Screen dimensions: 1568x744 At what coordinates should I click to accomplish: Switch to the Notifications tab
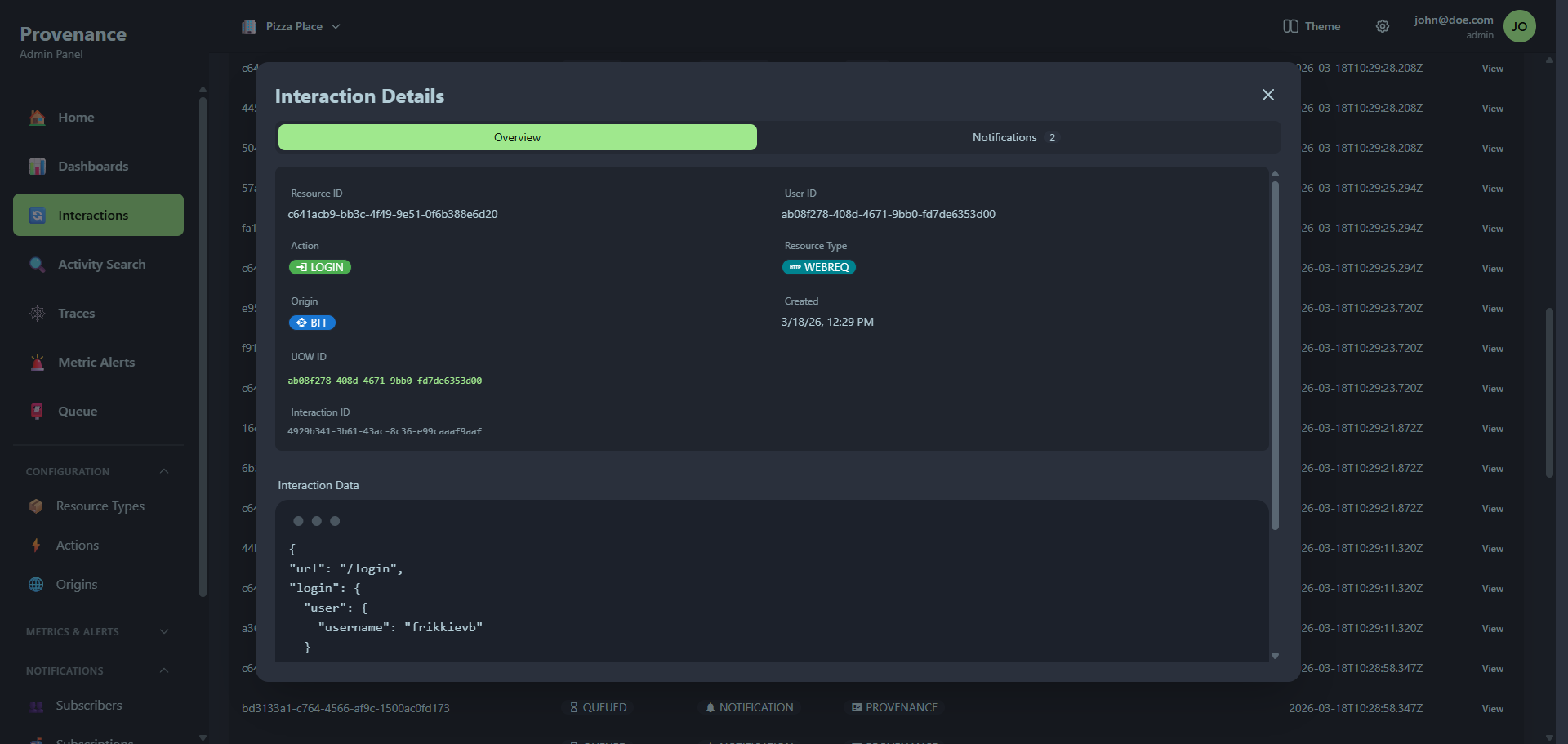tap(1013, 137)
